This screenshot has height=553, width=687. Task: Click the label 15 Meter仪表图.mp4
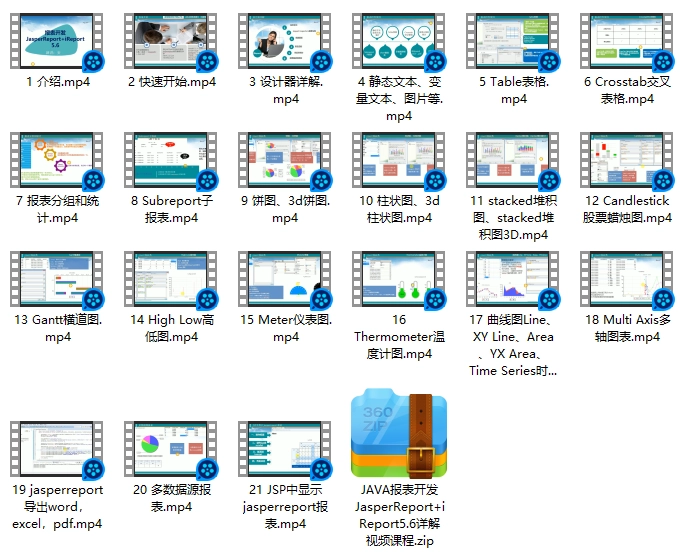tap(286, 328)
